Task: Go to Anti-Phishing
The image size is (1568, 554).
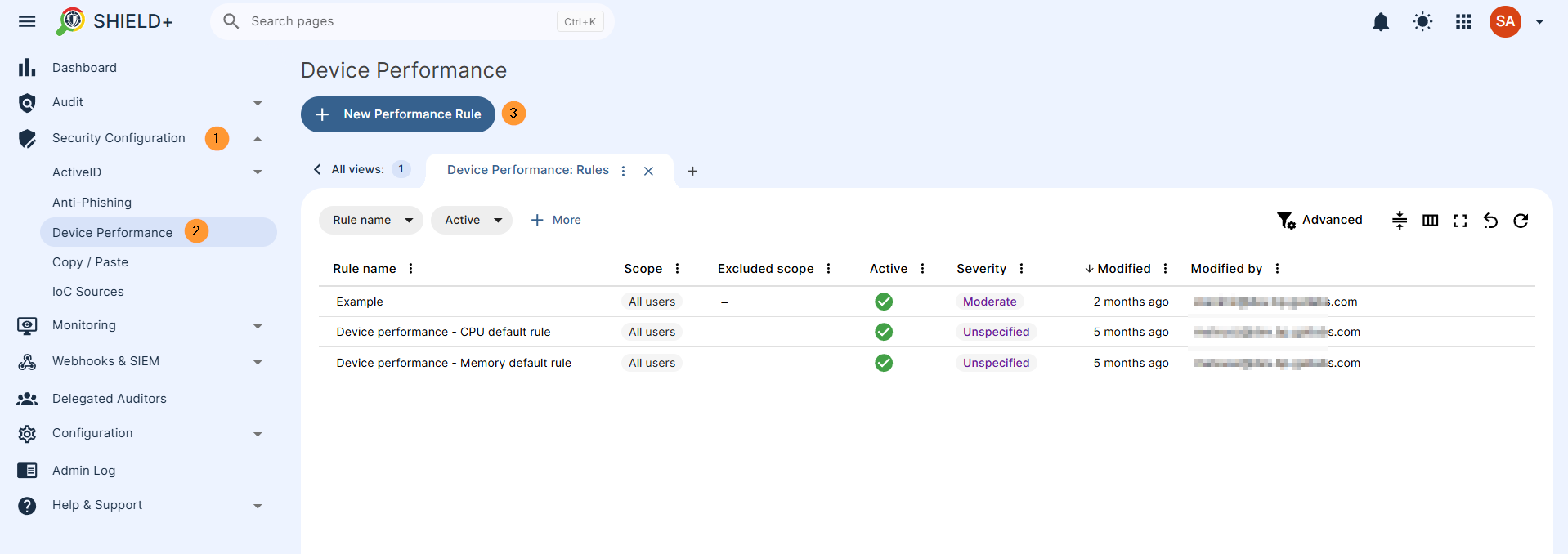Action: tap(92, 203)
